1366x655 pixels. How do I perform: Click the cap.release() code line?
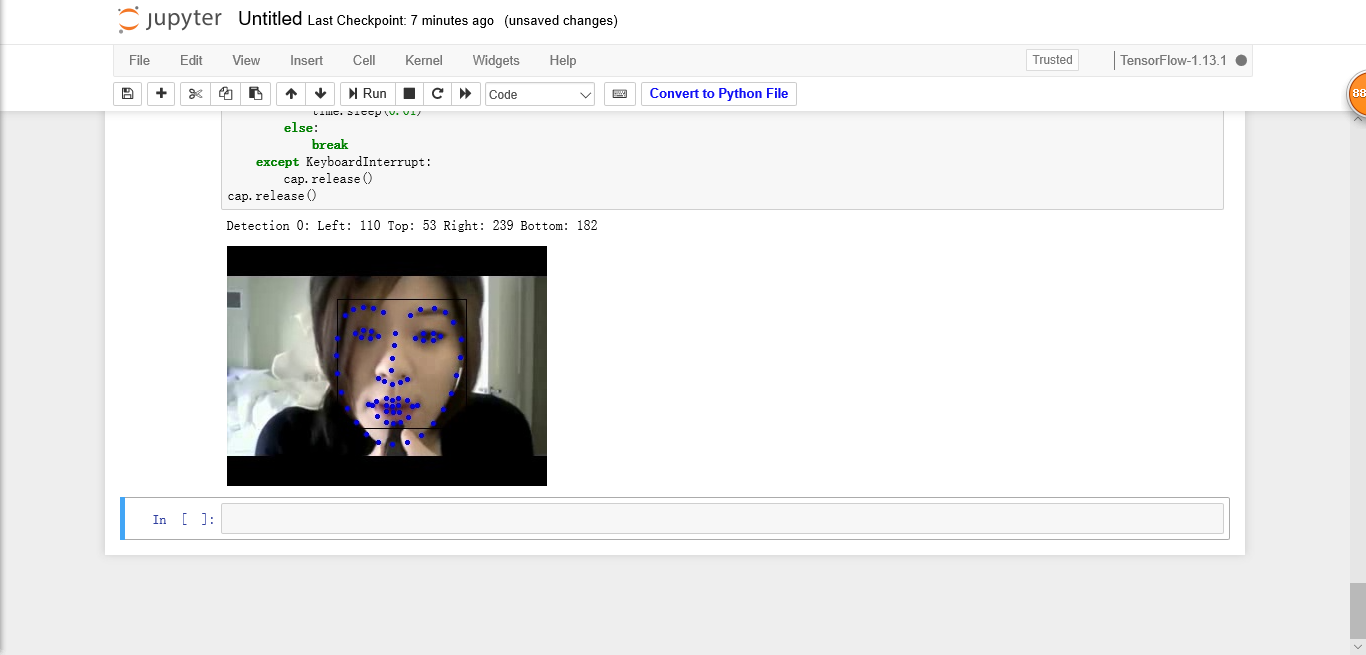(272, 196)
